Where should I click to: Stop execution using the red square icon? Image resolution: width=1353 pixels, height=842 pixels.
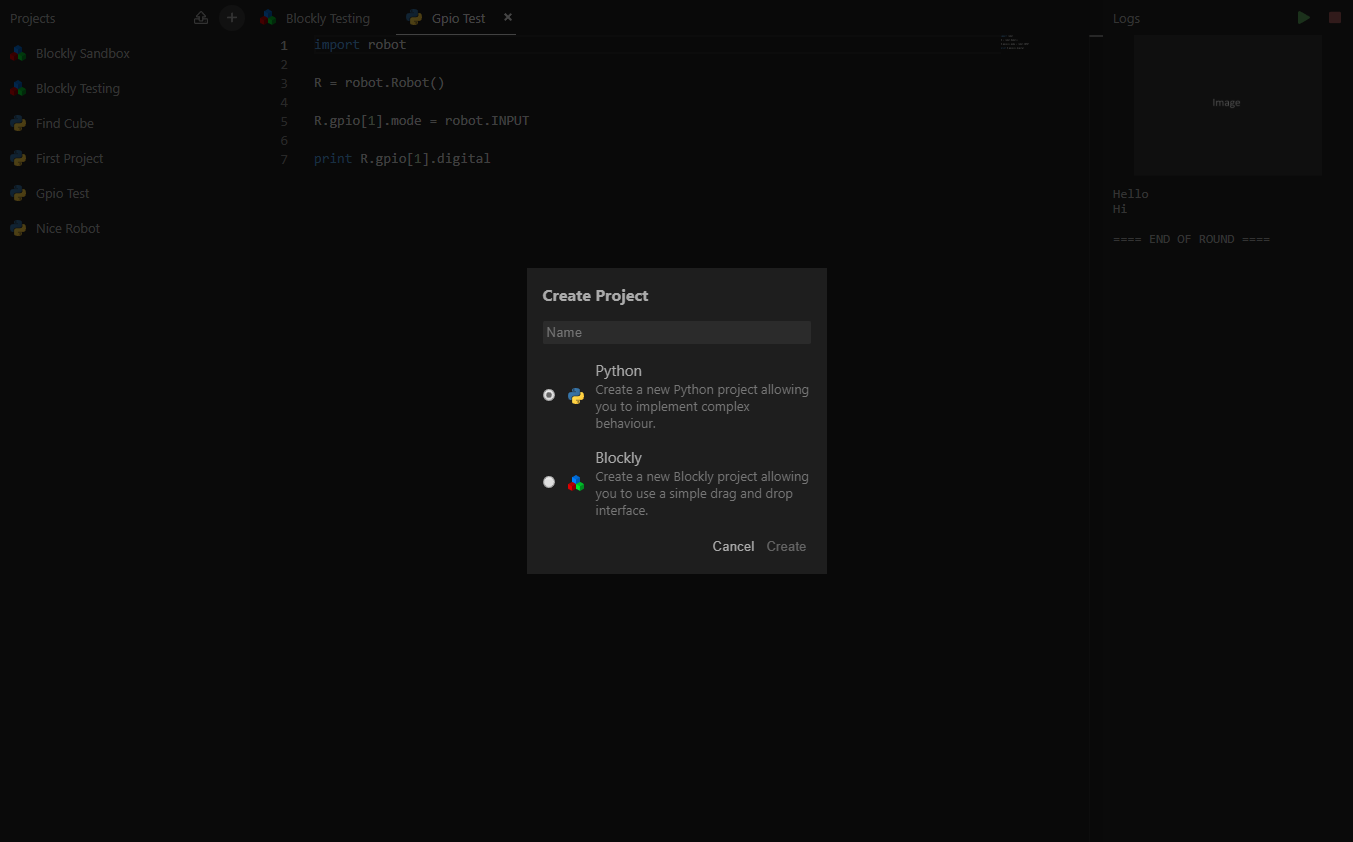click(1334, 17)
